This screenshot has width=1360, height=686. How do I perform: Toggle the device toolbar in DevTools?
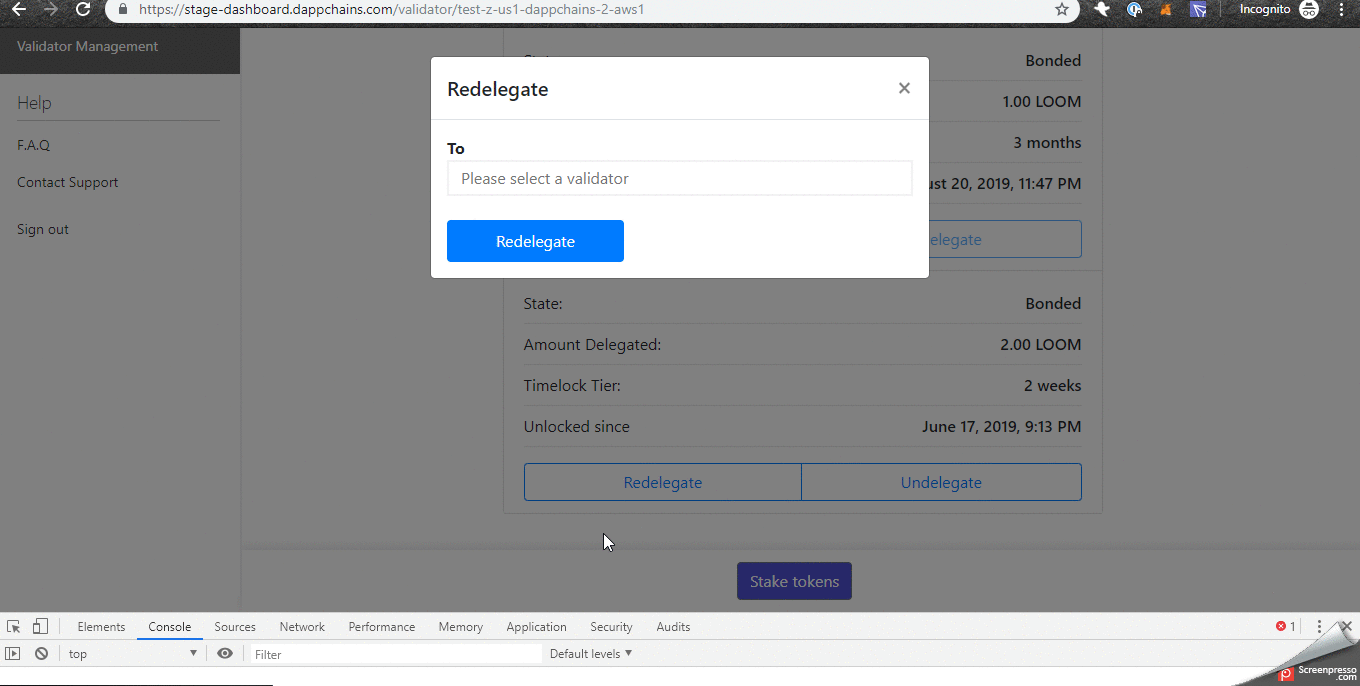pos(40,625)
